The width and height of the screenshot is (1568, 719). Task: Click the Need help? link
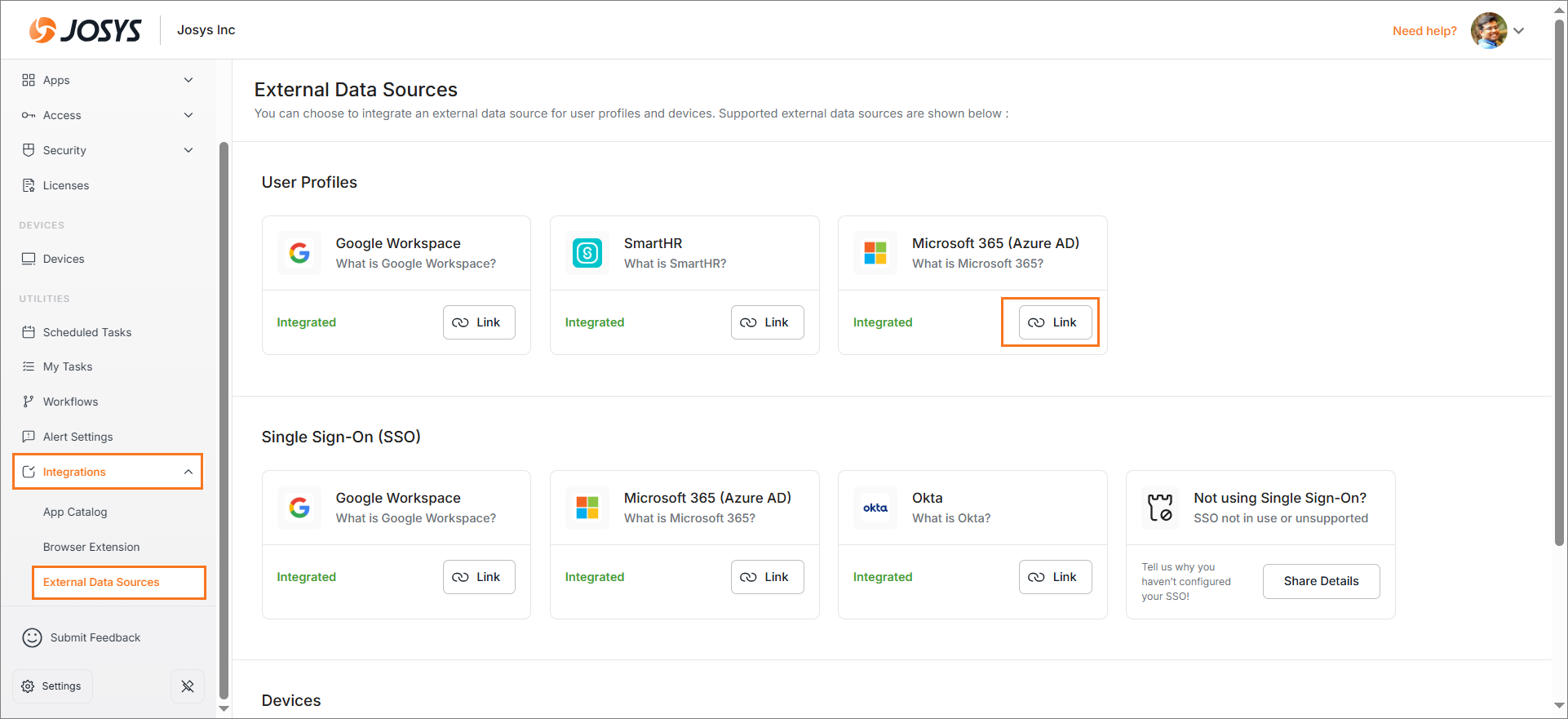click(x=1424, y=31)
